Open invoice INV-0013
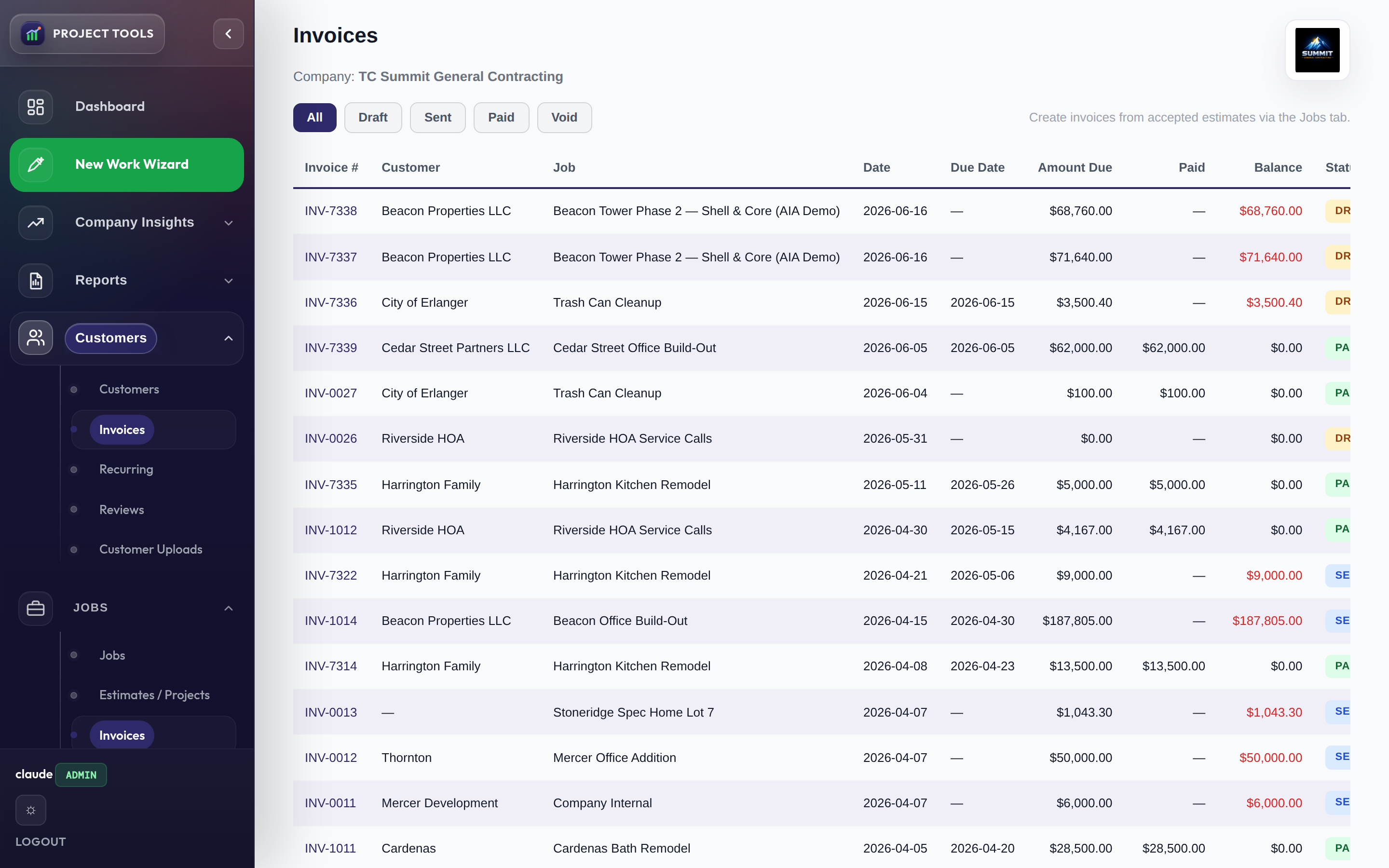The width and height of the screenshot is (1389, 868). point(330,712)
